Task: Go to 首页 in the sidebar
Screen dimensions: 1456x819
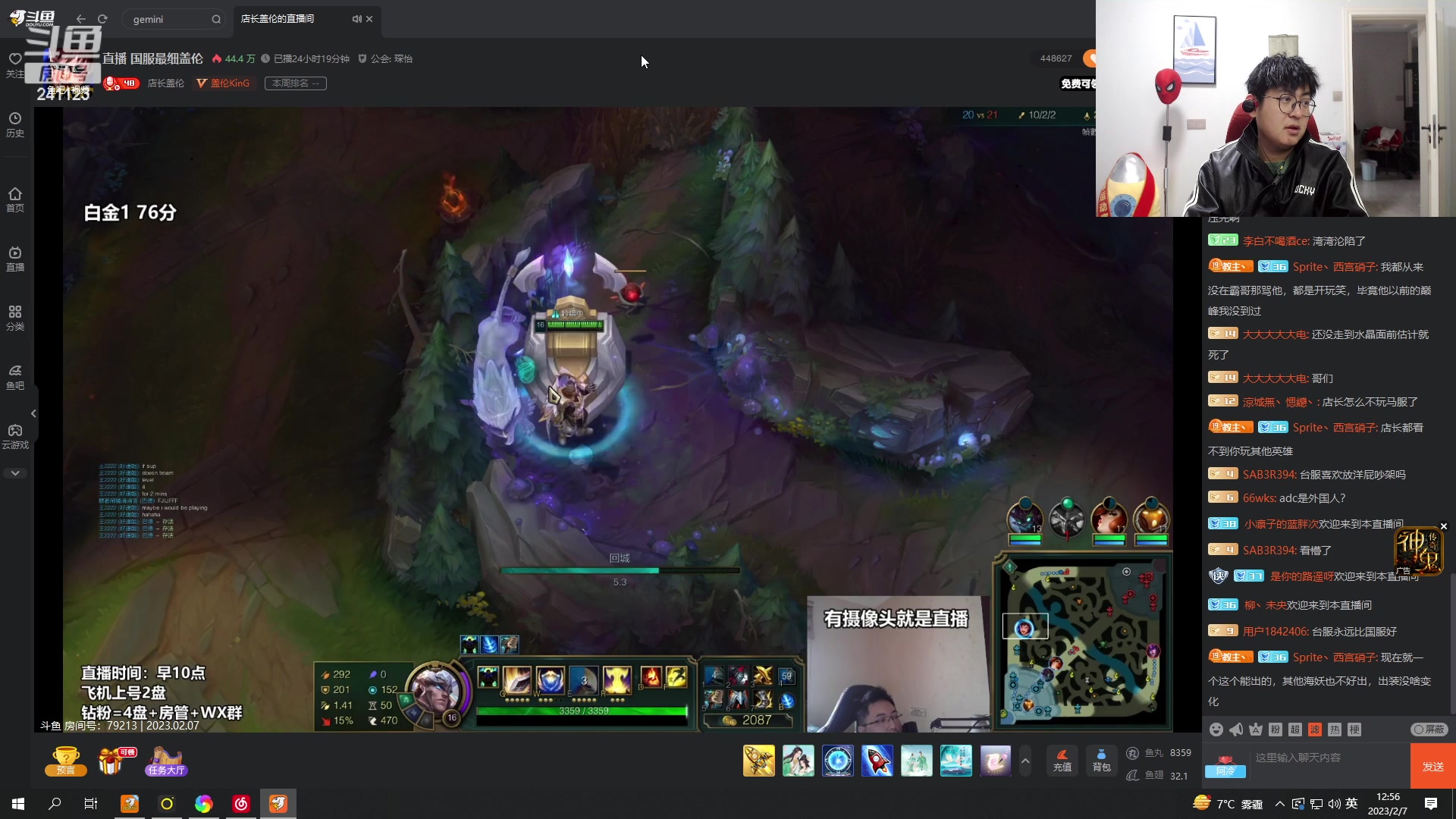Action: coord(15,199)
